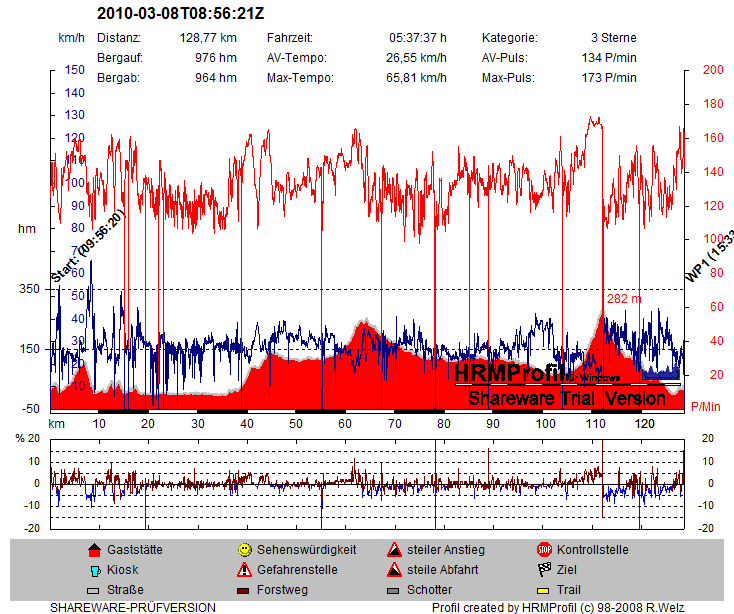Click the Gefahrenstelle warning triangle icon
The width and height of the screenshot is (734, 614).
click(x=244, y=570)
